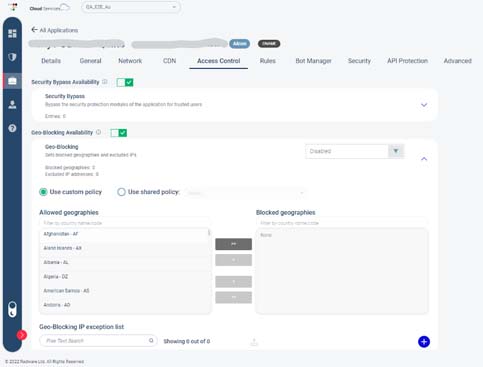This screenshot has width=483, height=367.
Task: Select Aland Islands - AX in allowed list
Action: point(124,248)
